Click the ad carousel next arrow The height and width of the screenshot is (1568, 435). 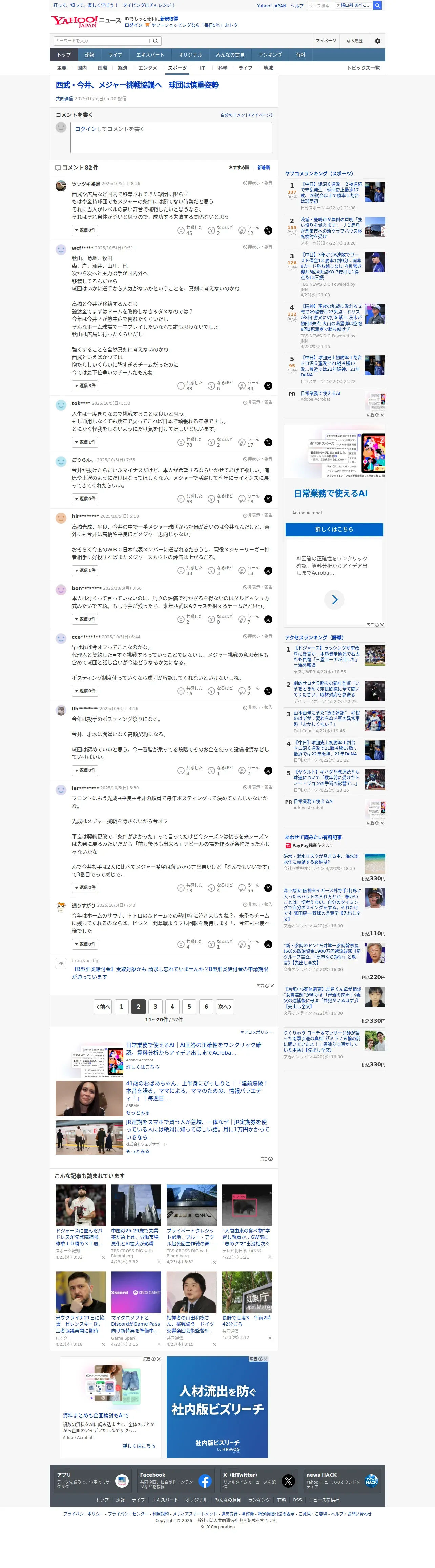point(334,600)
